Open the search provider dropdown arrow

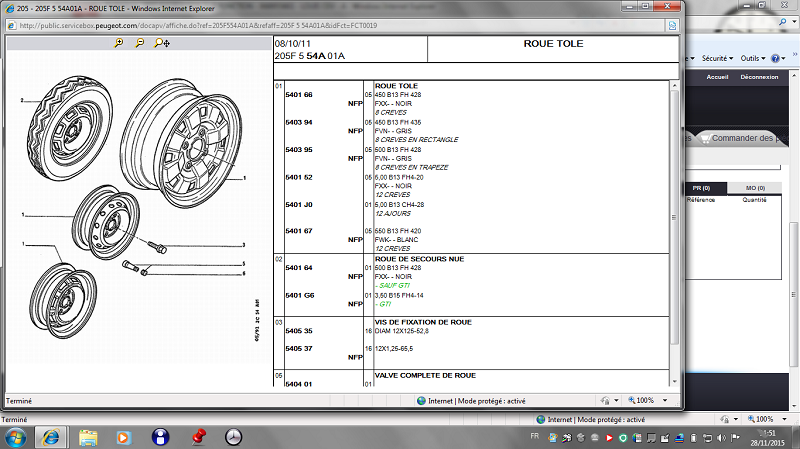794,22
